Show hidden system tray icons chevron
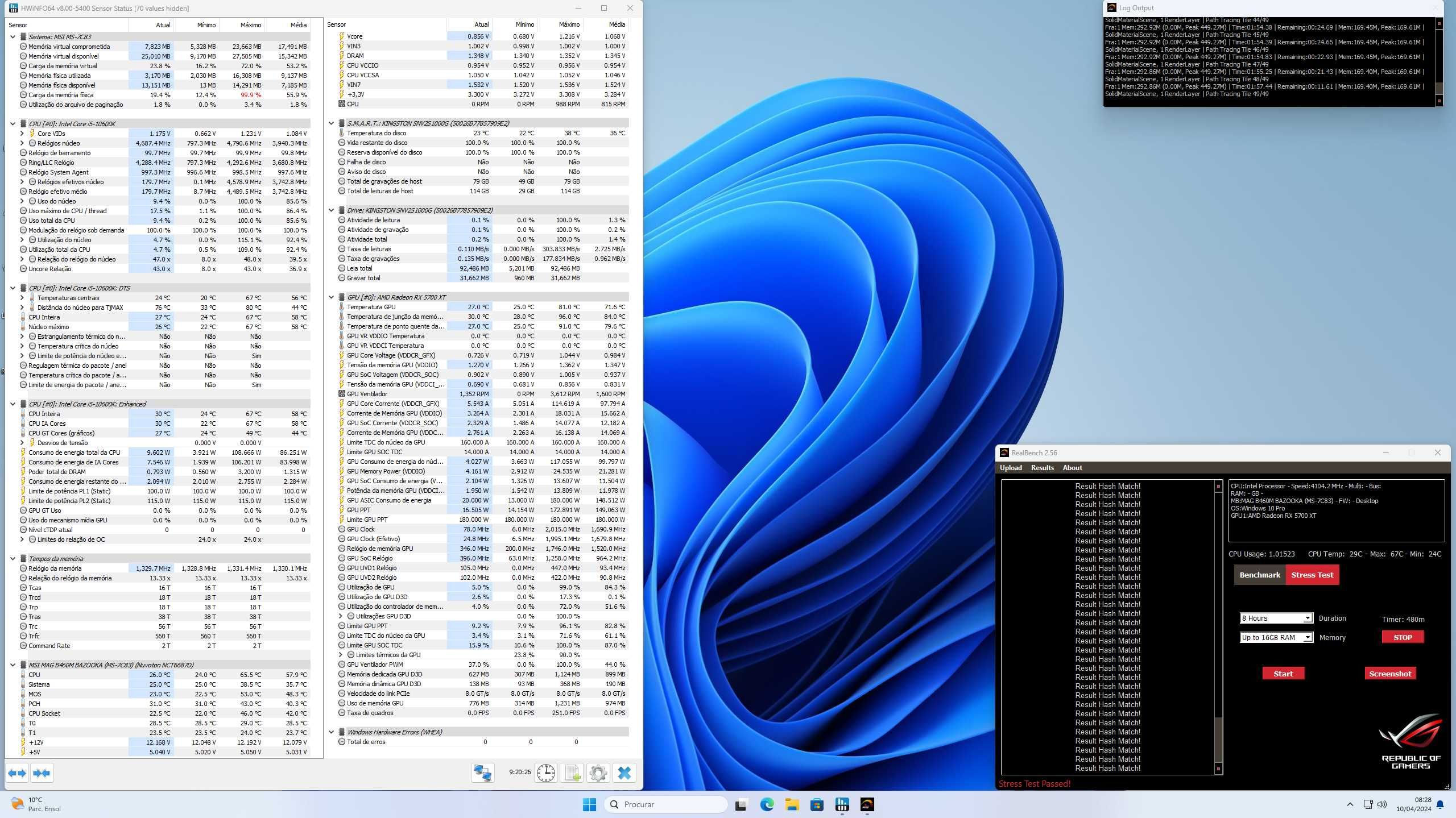The height and width of the screenshot is (818, 1456). 1350,804
